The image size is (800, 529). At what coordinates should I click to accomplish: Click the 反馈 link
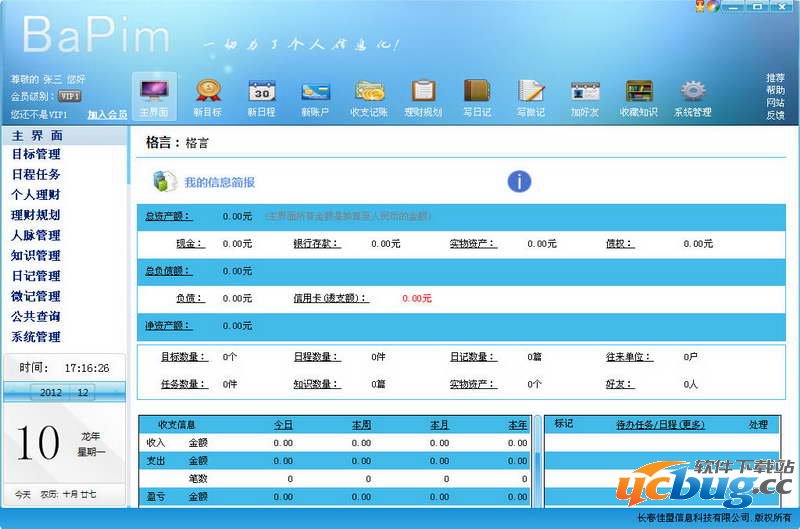click(x=775, y=115)
